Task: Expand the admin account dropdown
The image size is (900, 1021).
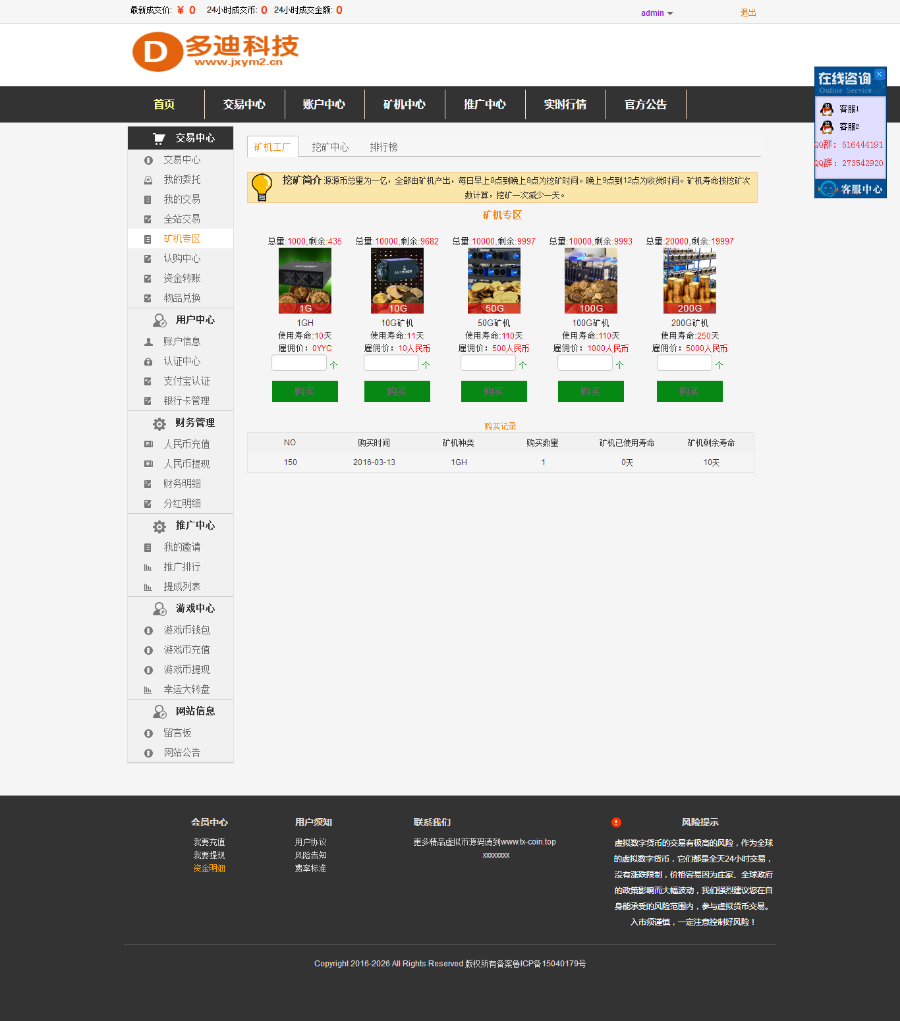Action: click(656, 13)
